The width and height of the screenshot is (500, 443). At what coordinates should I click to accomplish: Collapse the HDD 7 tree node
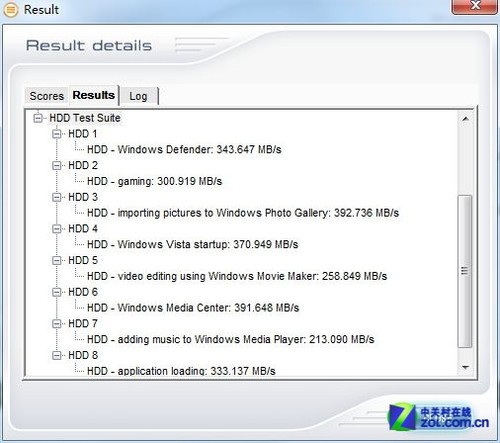pyautogui.click(x=57, y=324)
